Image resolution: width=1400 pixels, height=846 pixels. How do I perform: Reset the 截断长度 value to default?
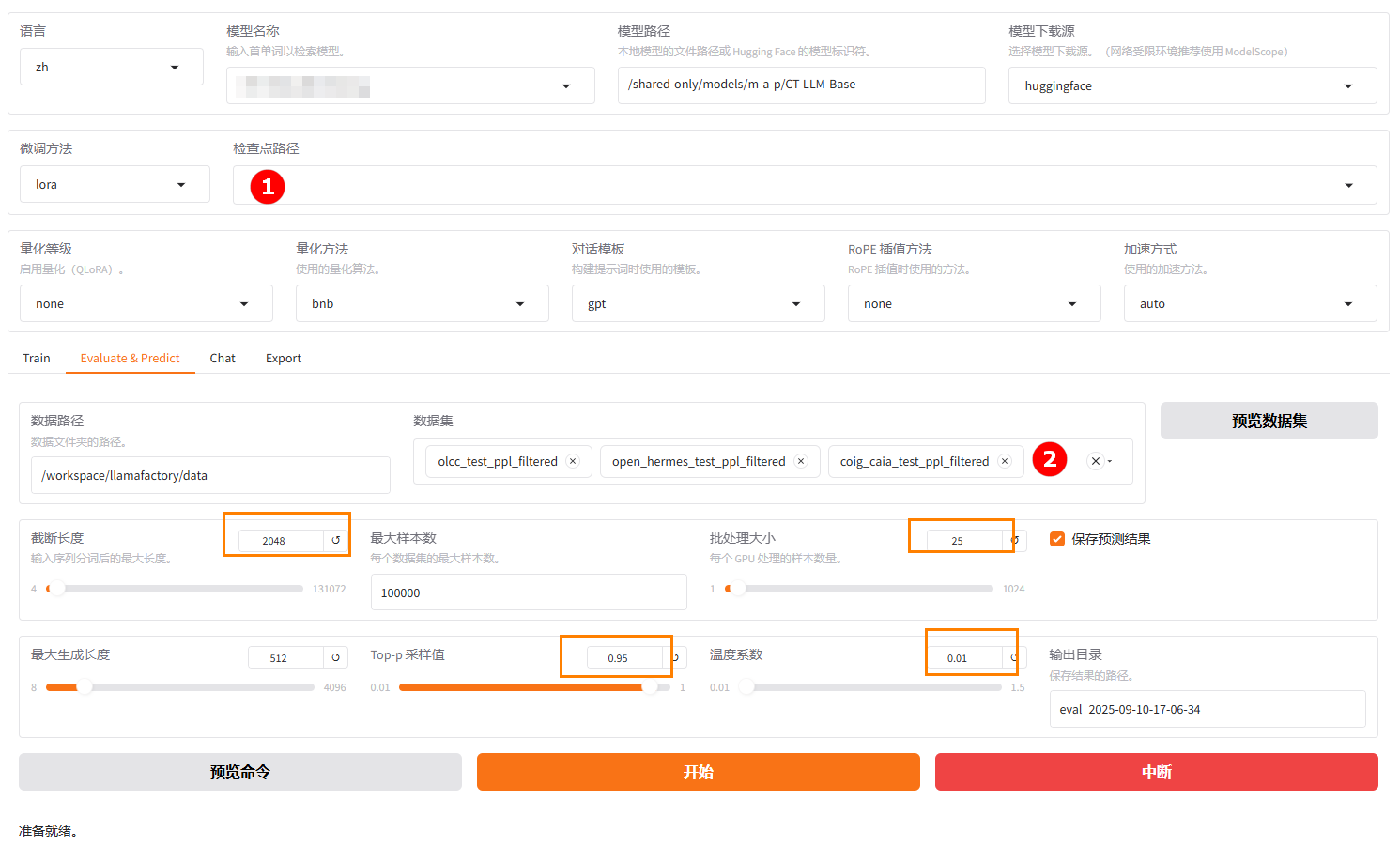pyautogui.click(x=335, y=540)
